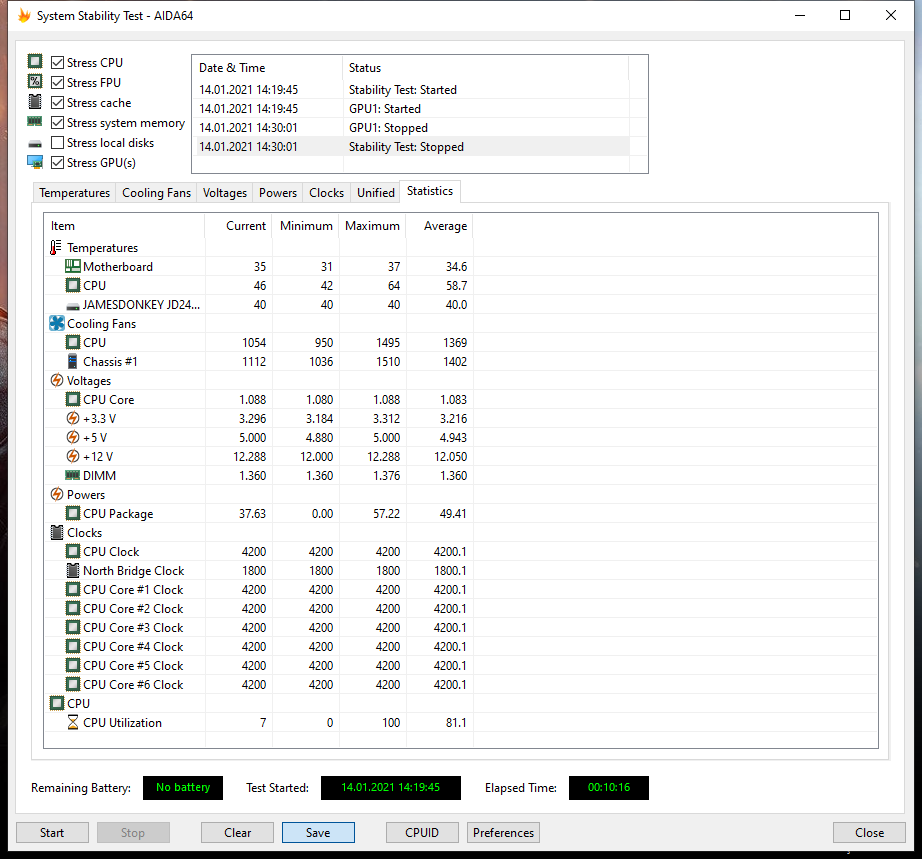Click the +5 V lightning icon

click(x=72, y=437)
